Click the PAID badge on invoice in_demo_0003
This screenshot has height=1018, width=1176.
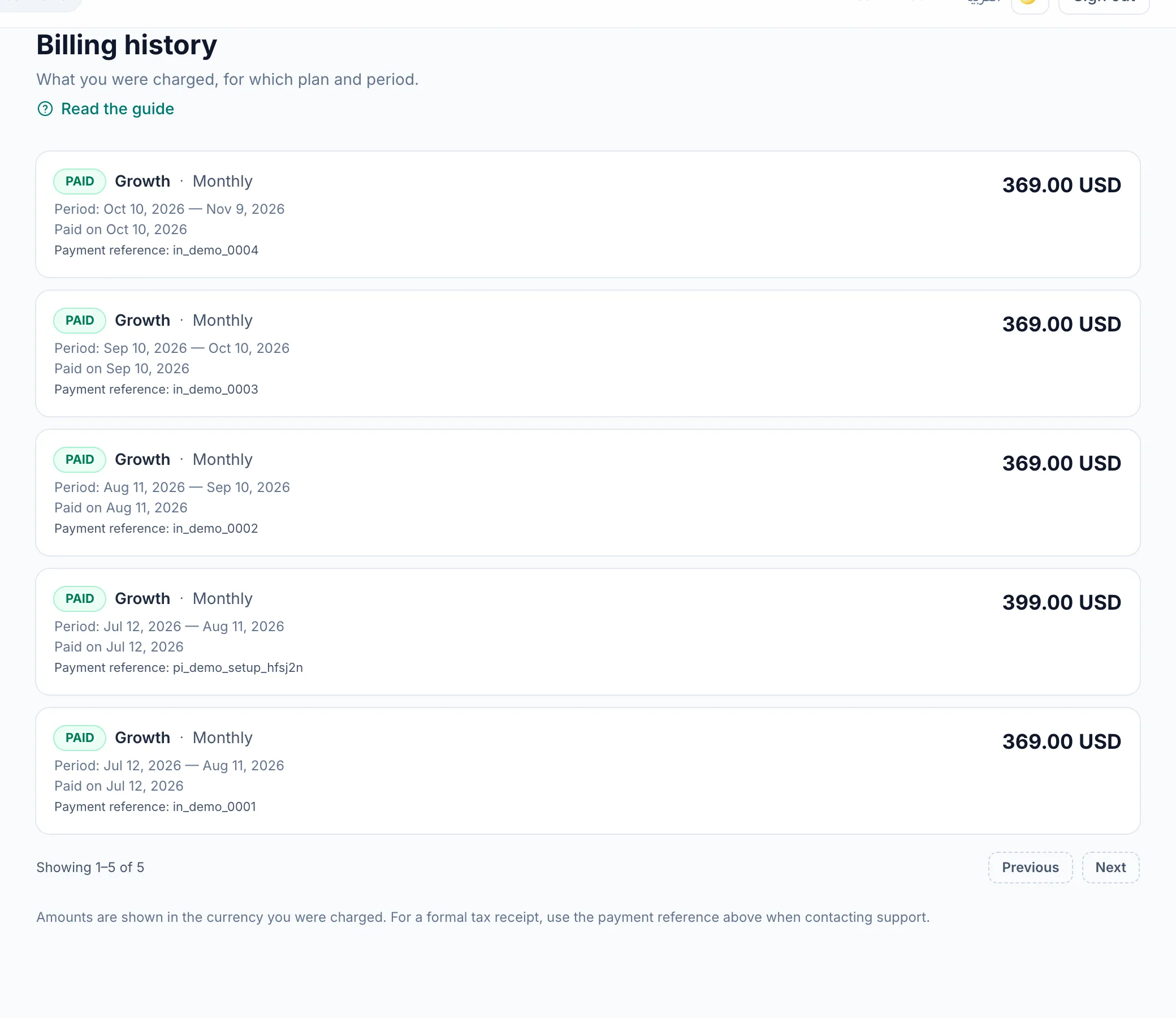tap(80, 321)
